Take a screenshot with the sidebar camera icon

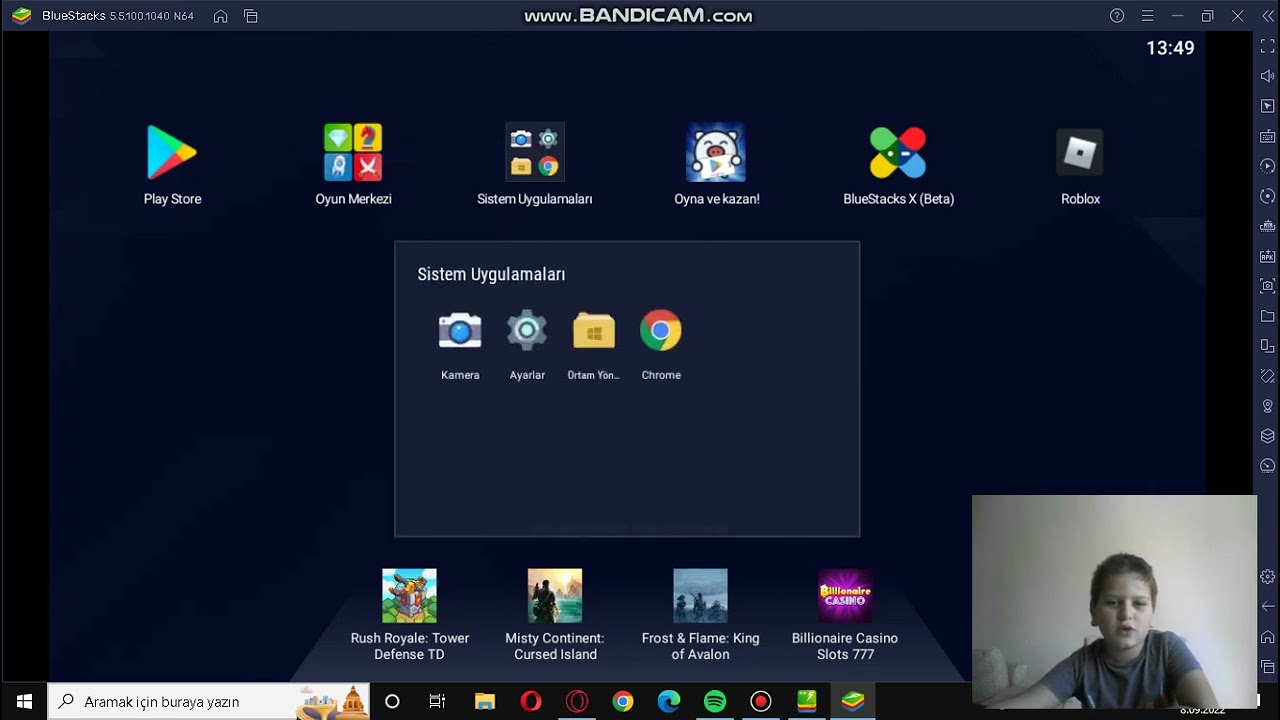pos(1267,286)
